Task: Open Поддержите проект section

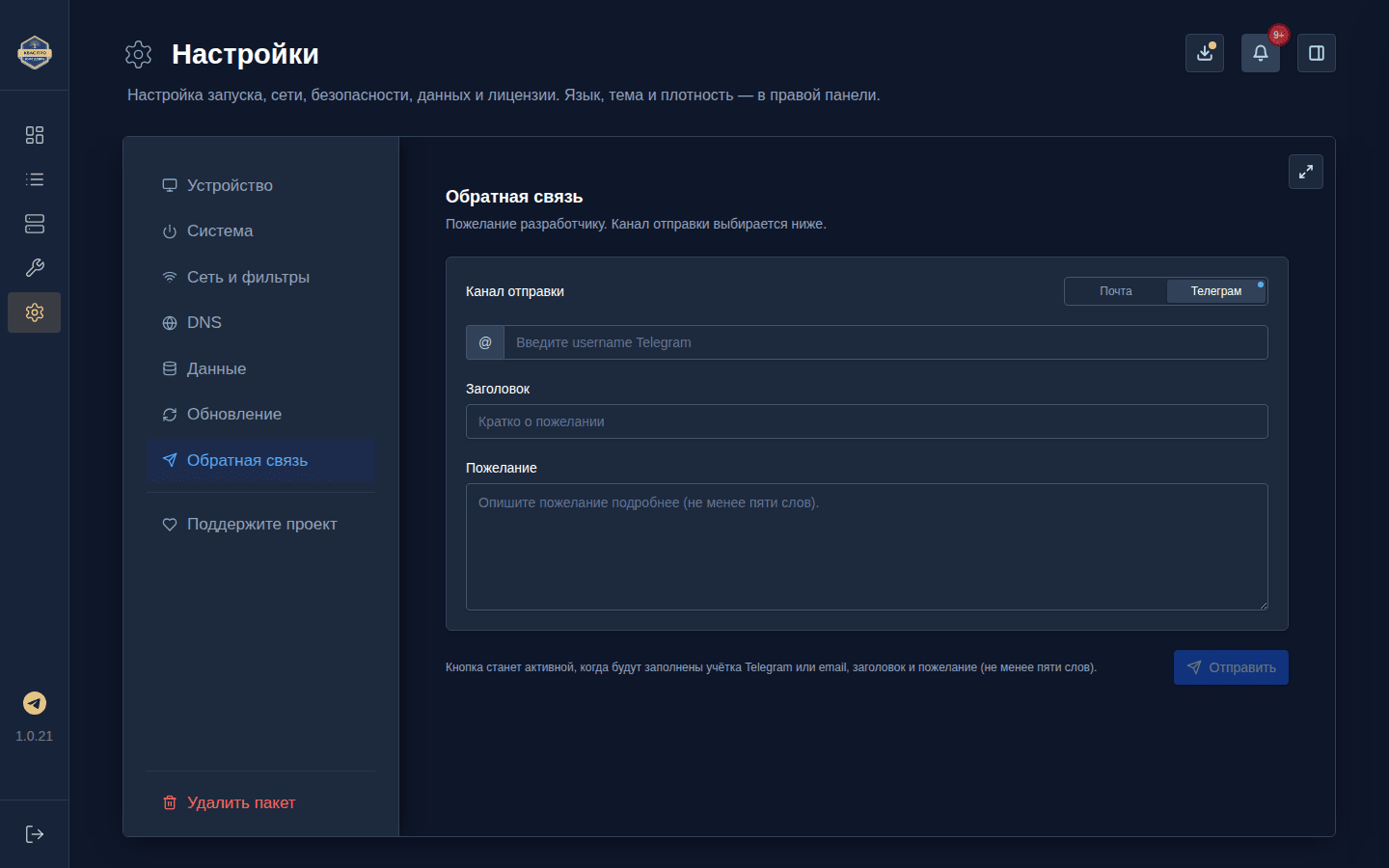Action: 260,525
